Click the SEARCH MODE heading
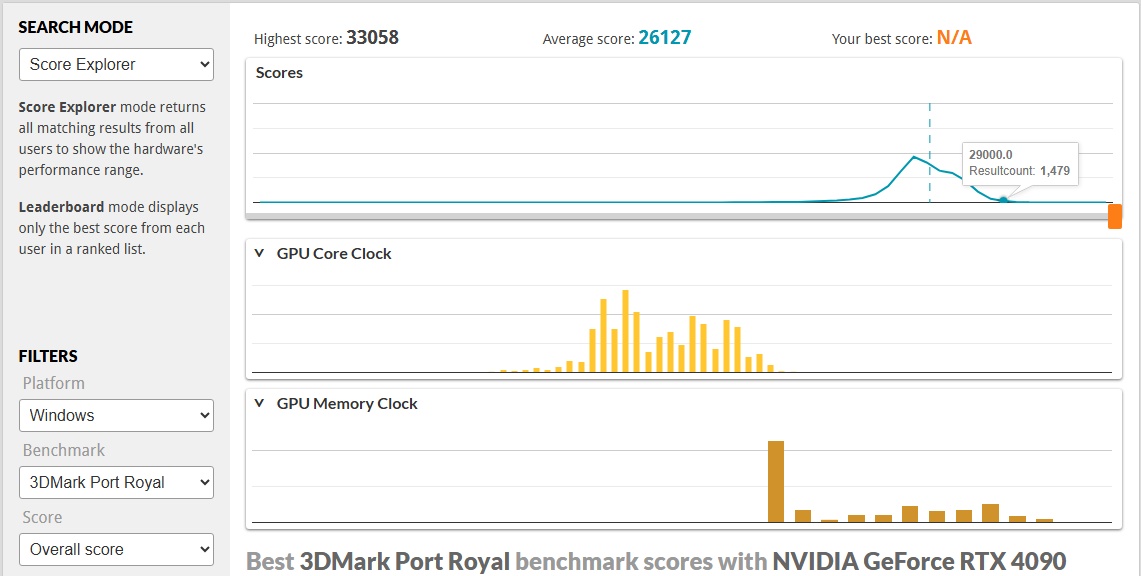 76,28
